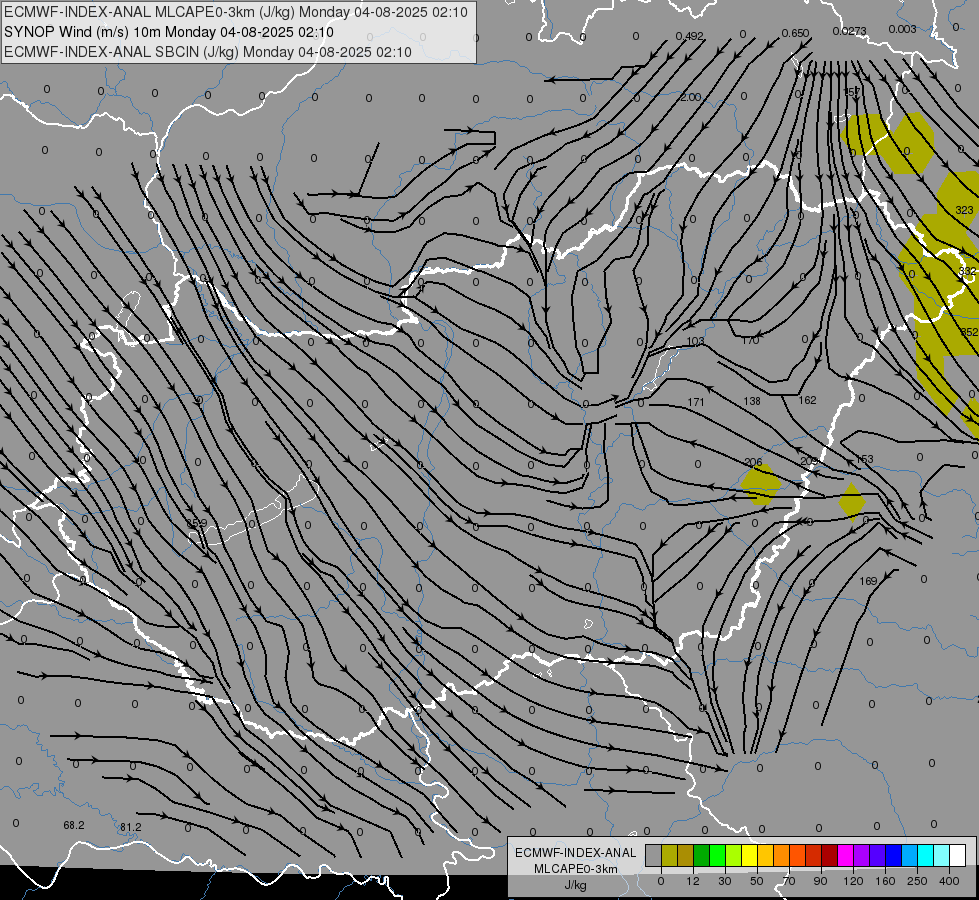The height and width of the screenshot is (900, 979).
Task: Click map value 81.2
Action: tap(130, 827)
